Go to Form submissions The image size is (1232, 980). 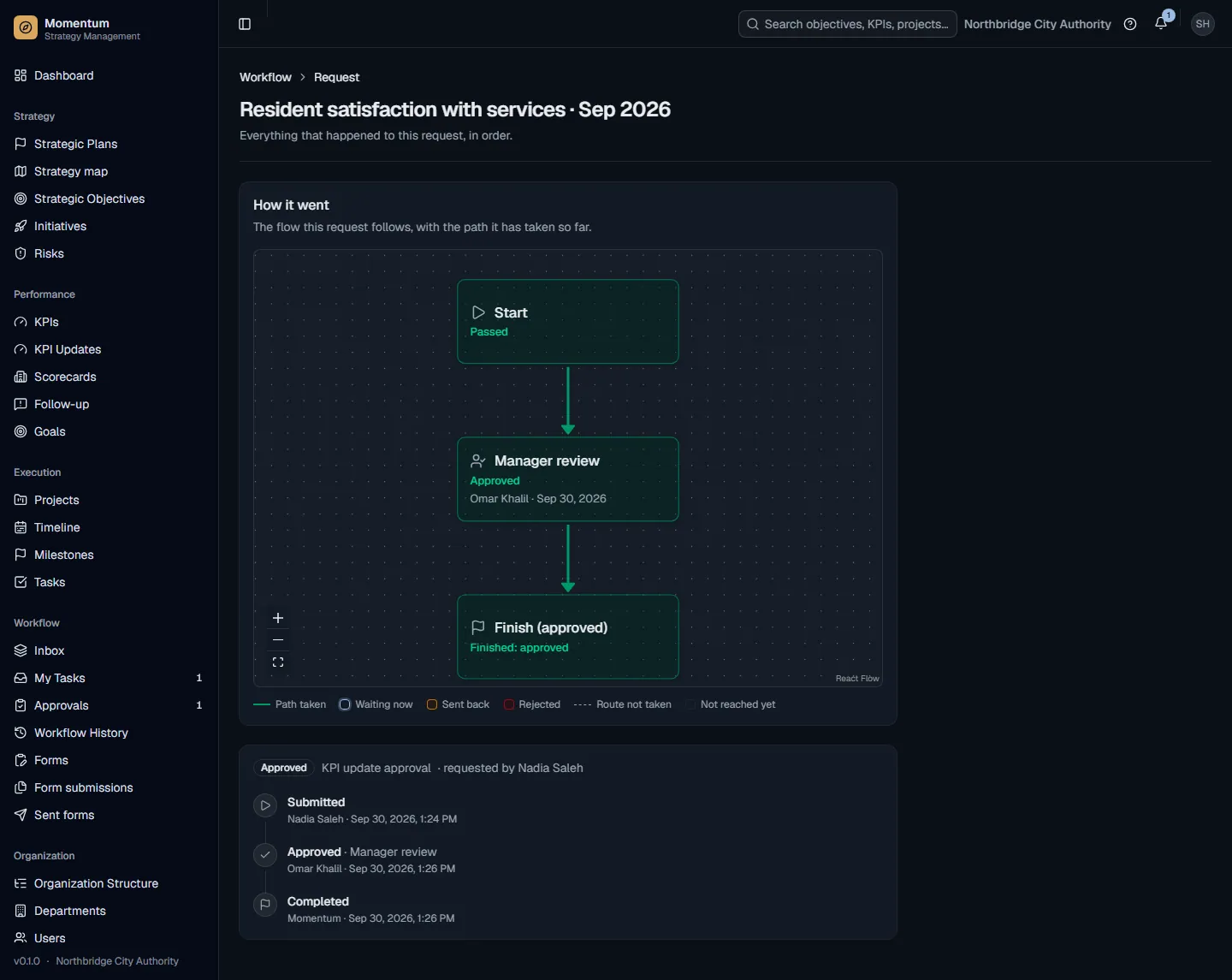coord(109,787)
